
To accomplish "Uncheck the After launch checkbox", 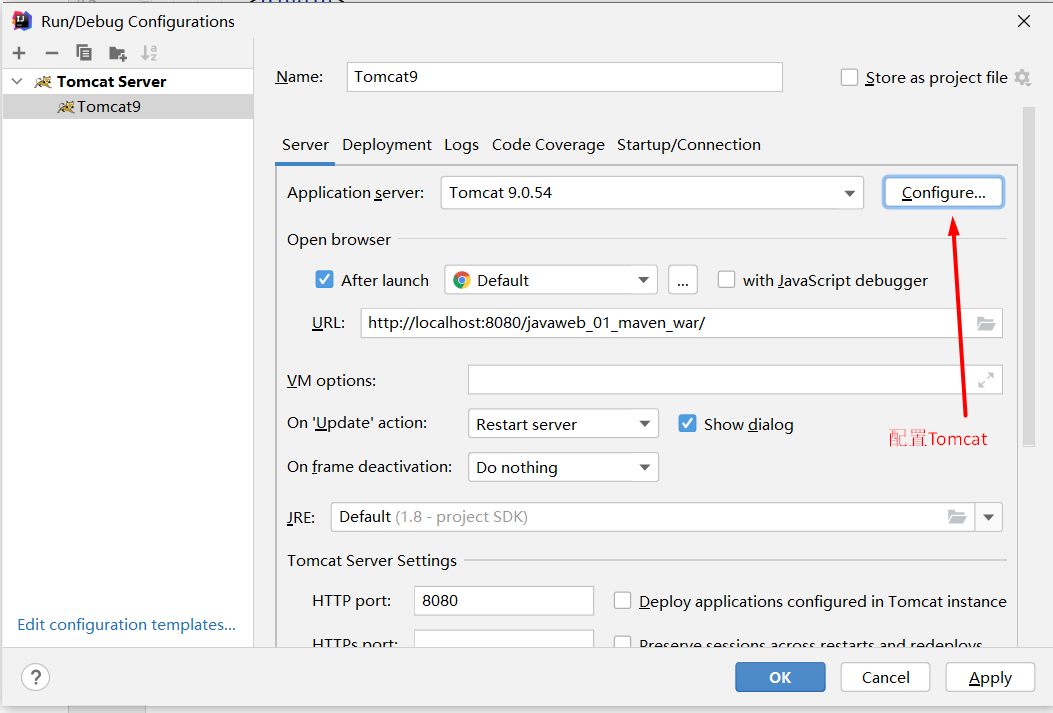I will coord(324,280).
